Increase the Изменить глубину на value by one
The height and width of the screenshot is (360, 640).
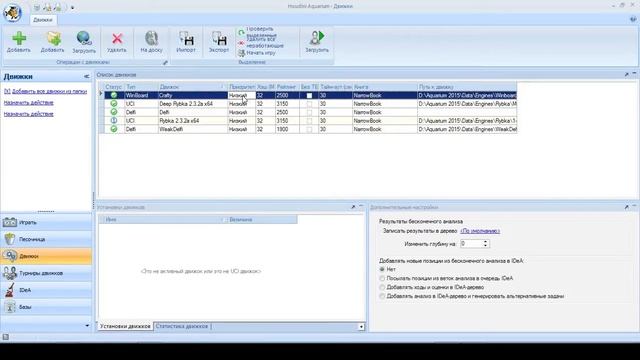point(485,242)
